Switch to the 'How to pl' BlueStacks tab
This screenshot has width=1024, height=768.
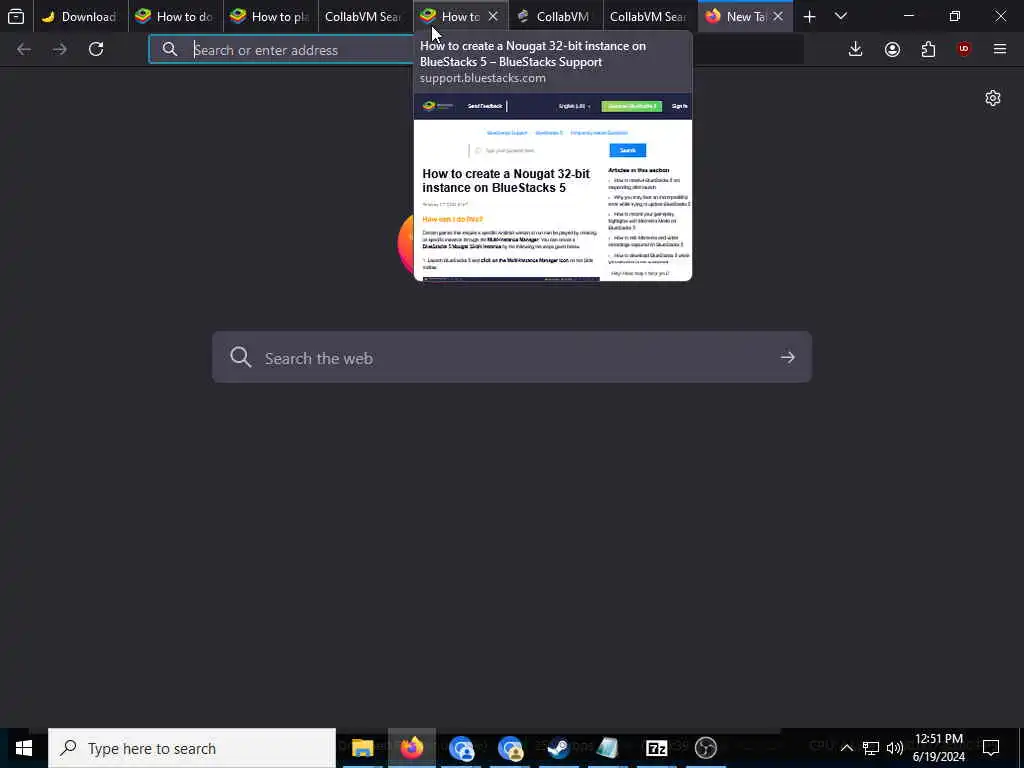[271, 16]
